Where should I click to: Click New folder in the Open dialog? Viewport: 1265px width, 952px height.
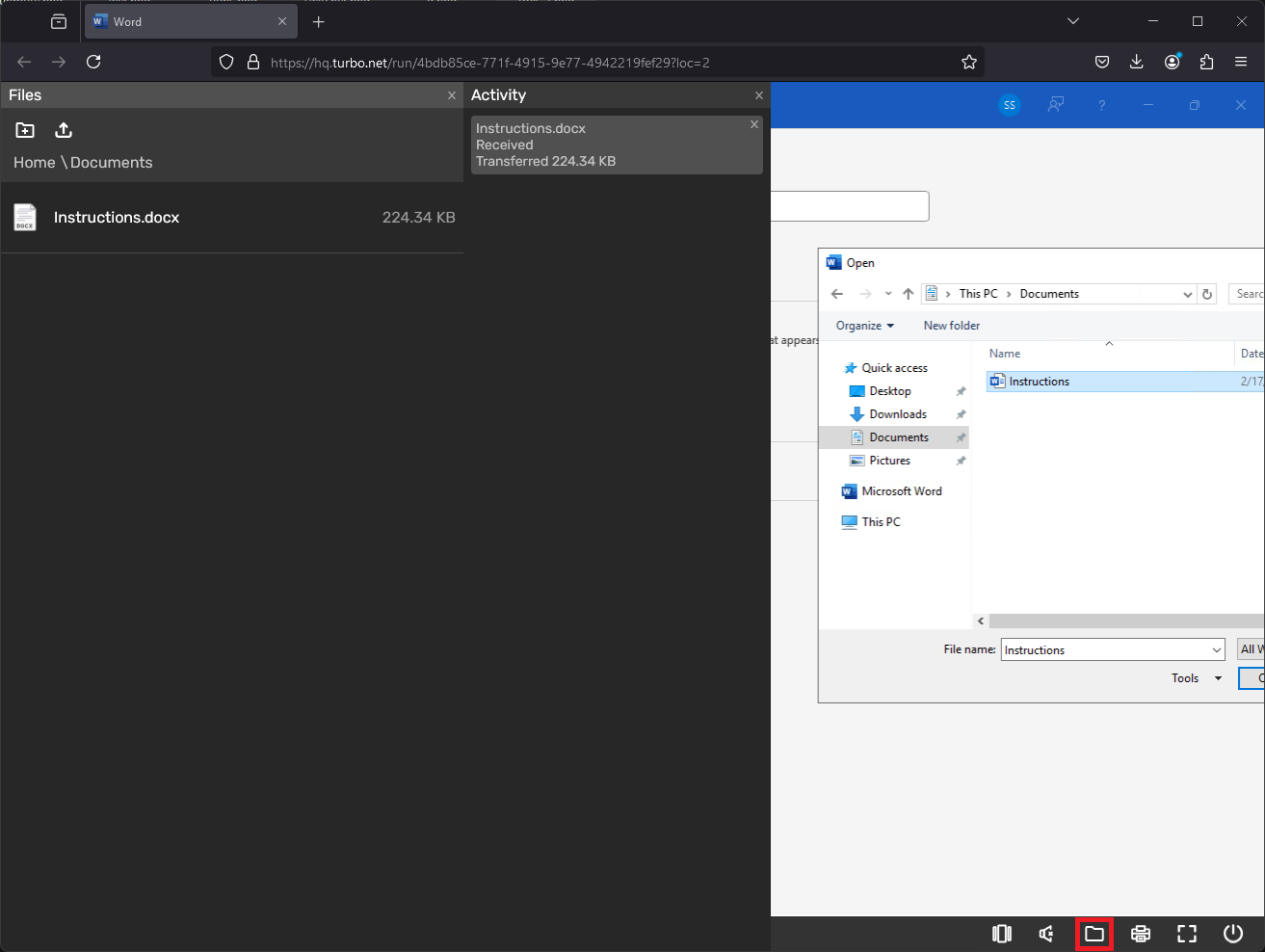(951, 326)
